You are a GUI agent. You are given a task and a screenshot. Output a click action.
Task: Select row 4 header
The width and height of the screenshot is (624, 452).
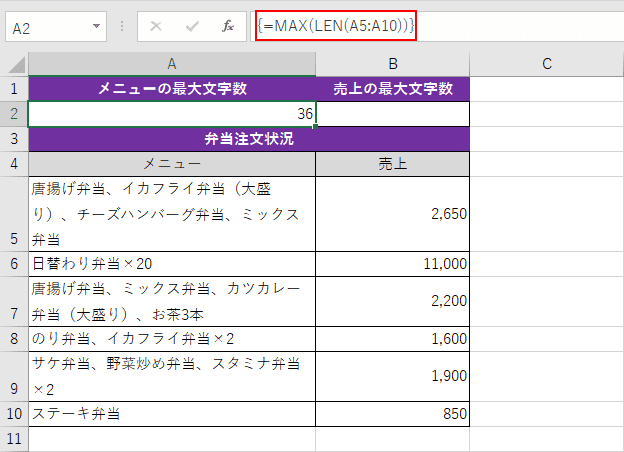click(x=14, y=164)
